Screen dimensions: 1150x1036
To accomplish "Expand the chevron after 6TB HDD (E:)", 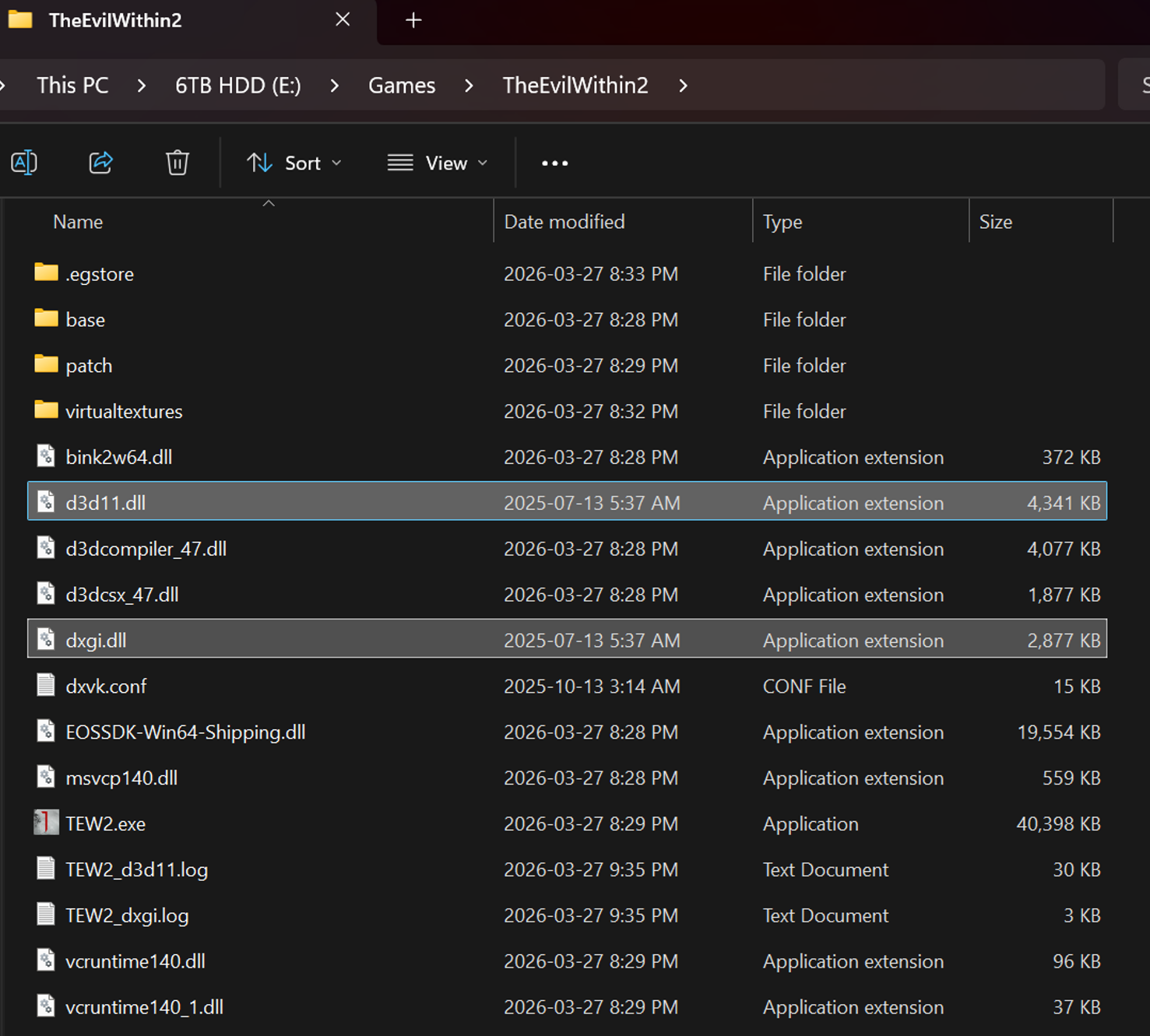I will pos(334,86).
